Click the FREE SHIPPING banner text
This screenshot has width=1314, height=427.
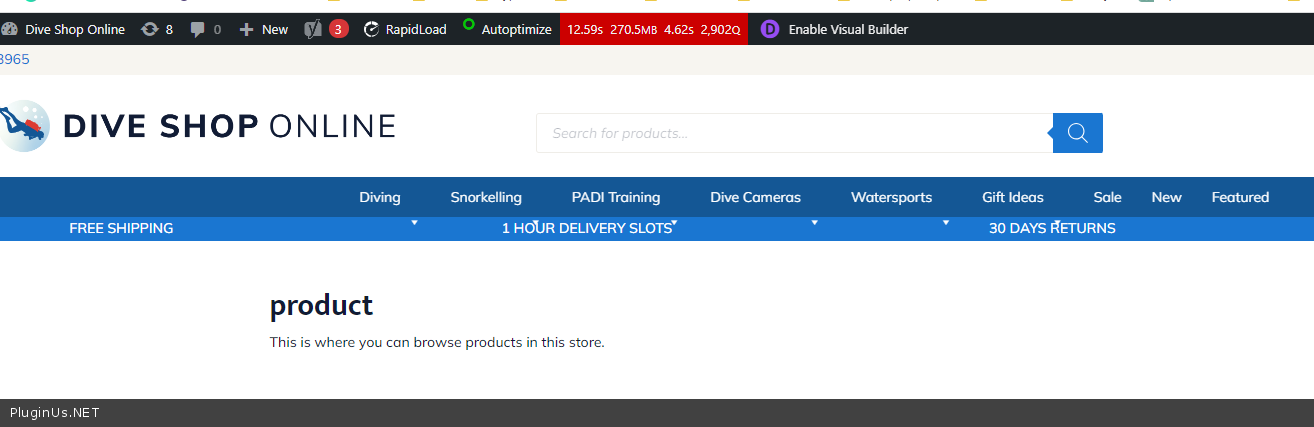121,228
